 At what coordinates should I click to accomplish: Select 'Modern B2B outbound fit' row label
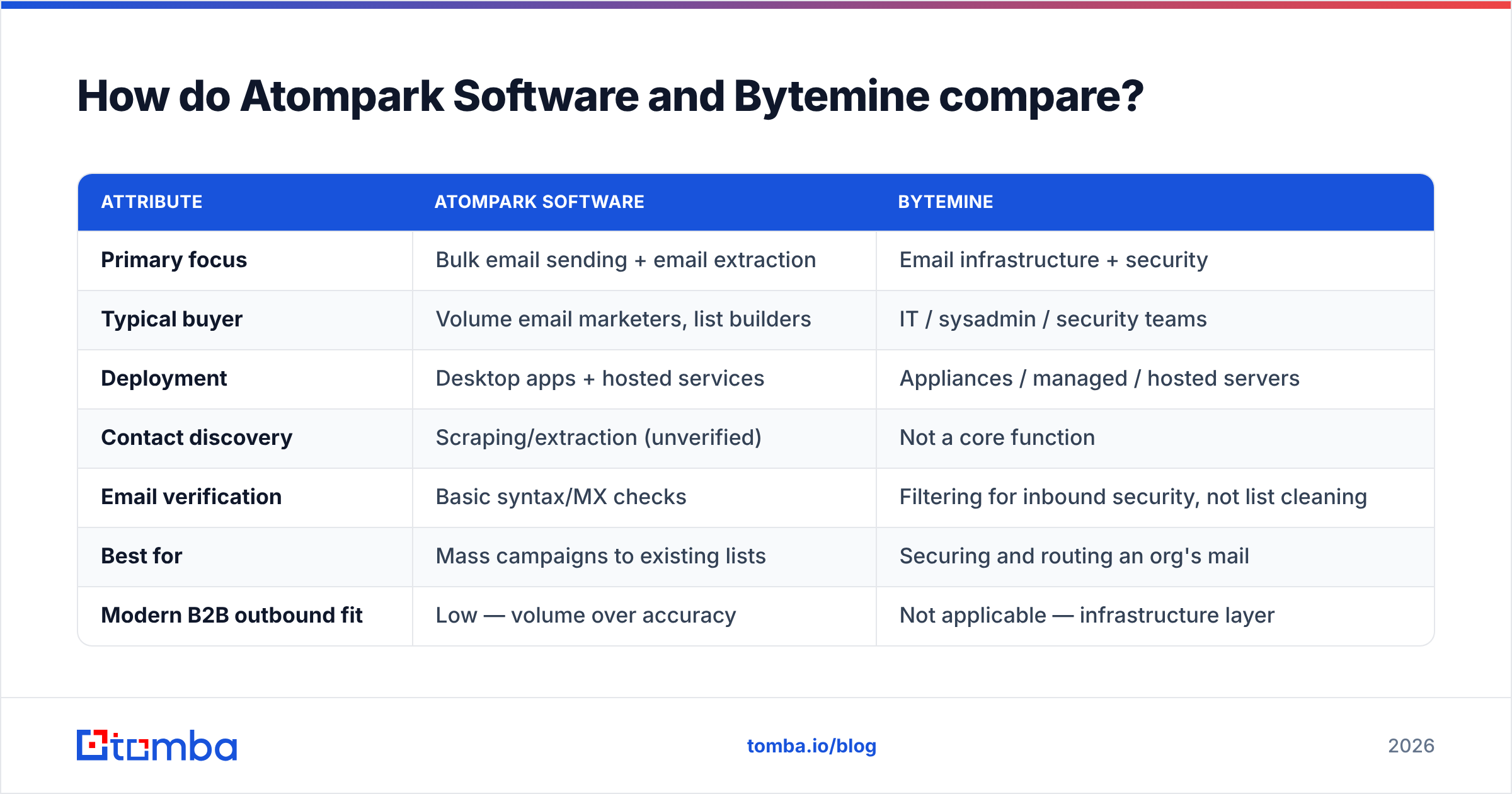[232, 615]
